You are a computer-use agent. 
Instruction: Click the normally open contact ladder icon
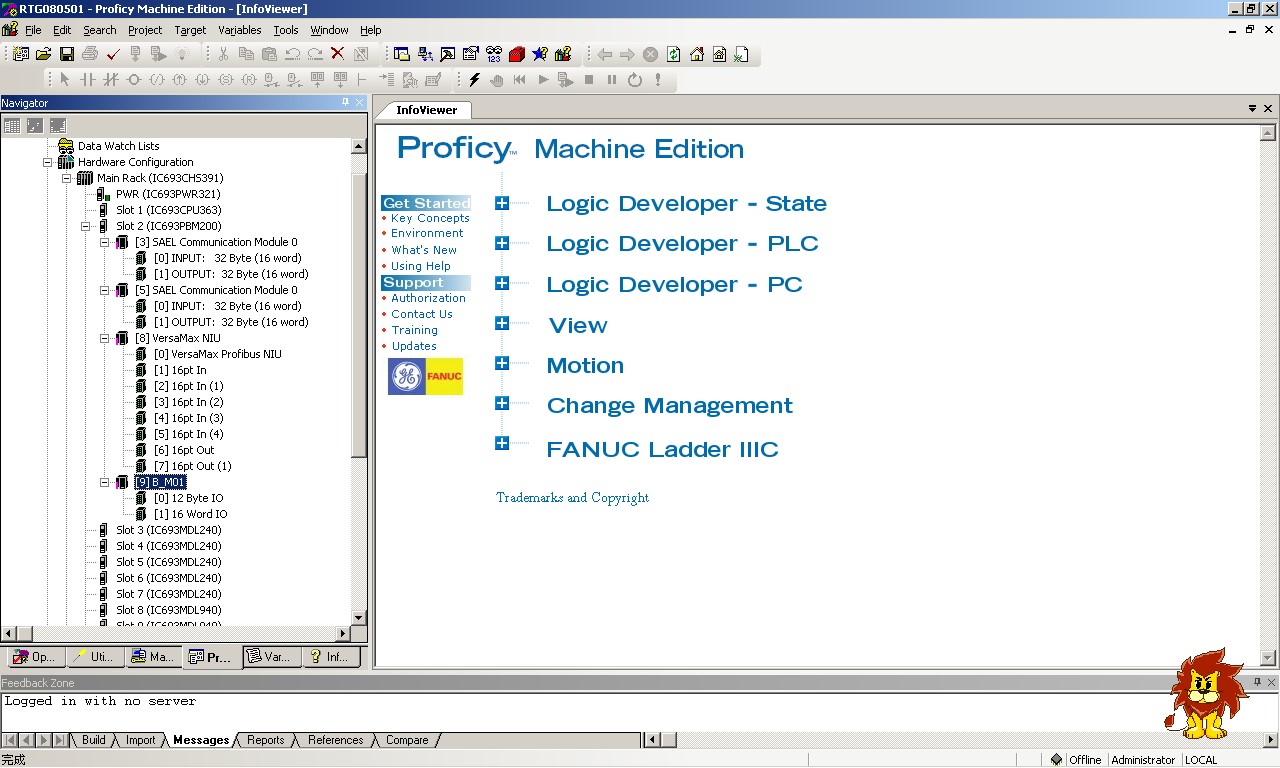click(x=87, y=79)
